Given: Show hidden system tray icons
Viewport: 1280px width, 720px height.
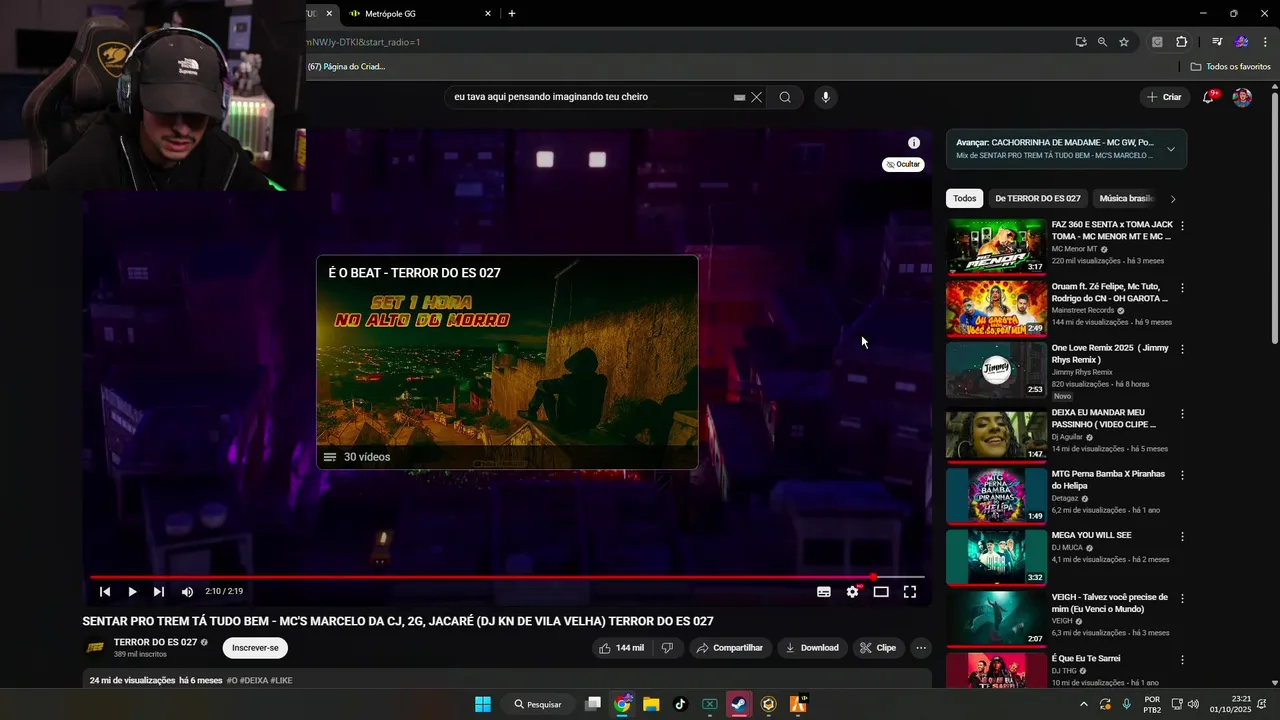Looking at the screenshot, I should (x=1084, y=704).
